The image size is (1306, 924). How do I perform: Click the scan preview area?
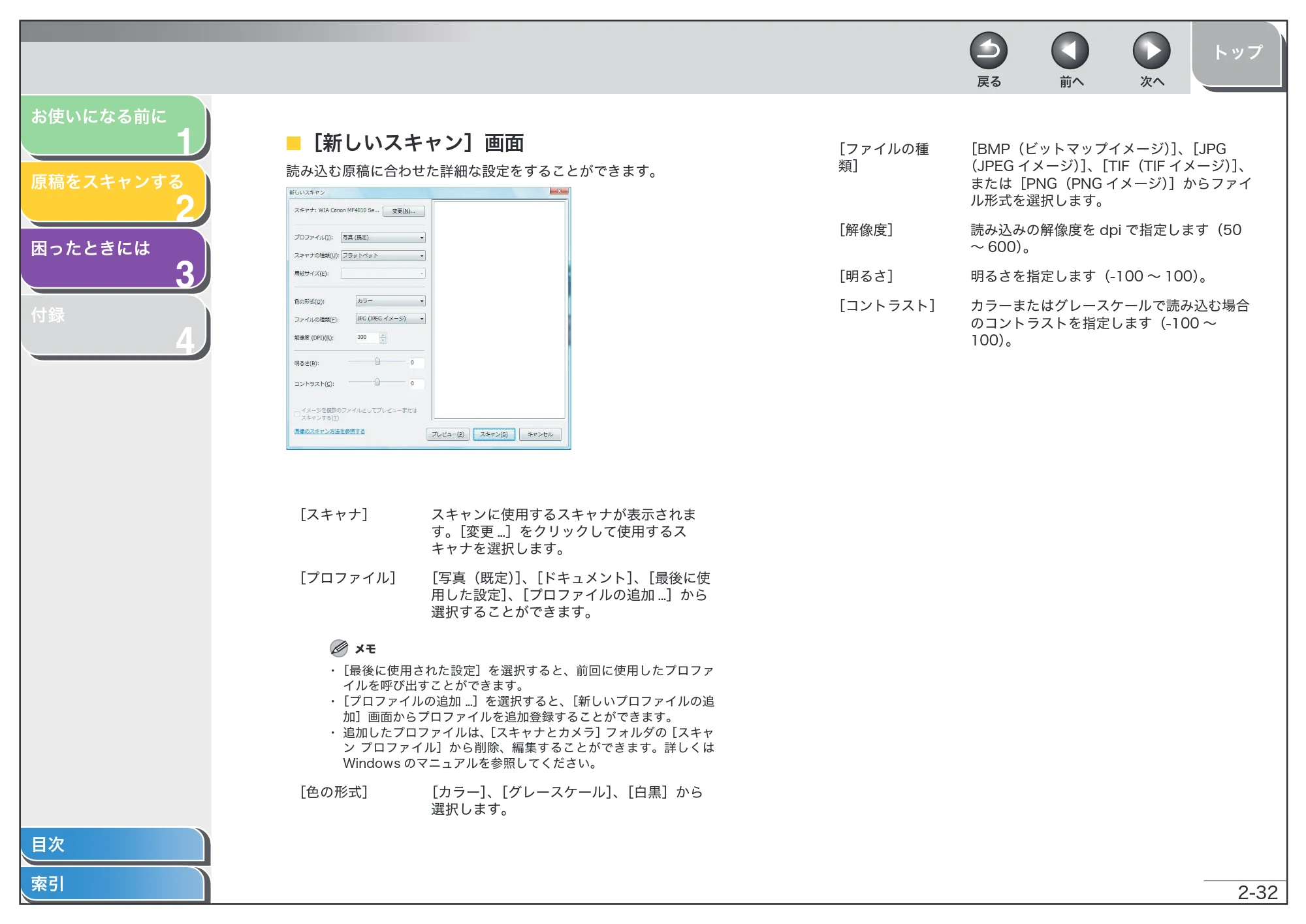(500, 310)
